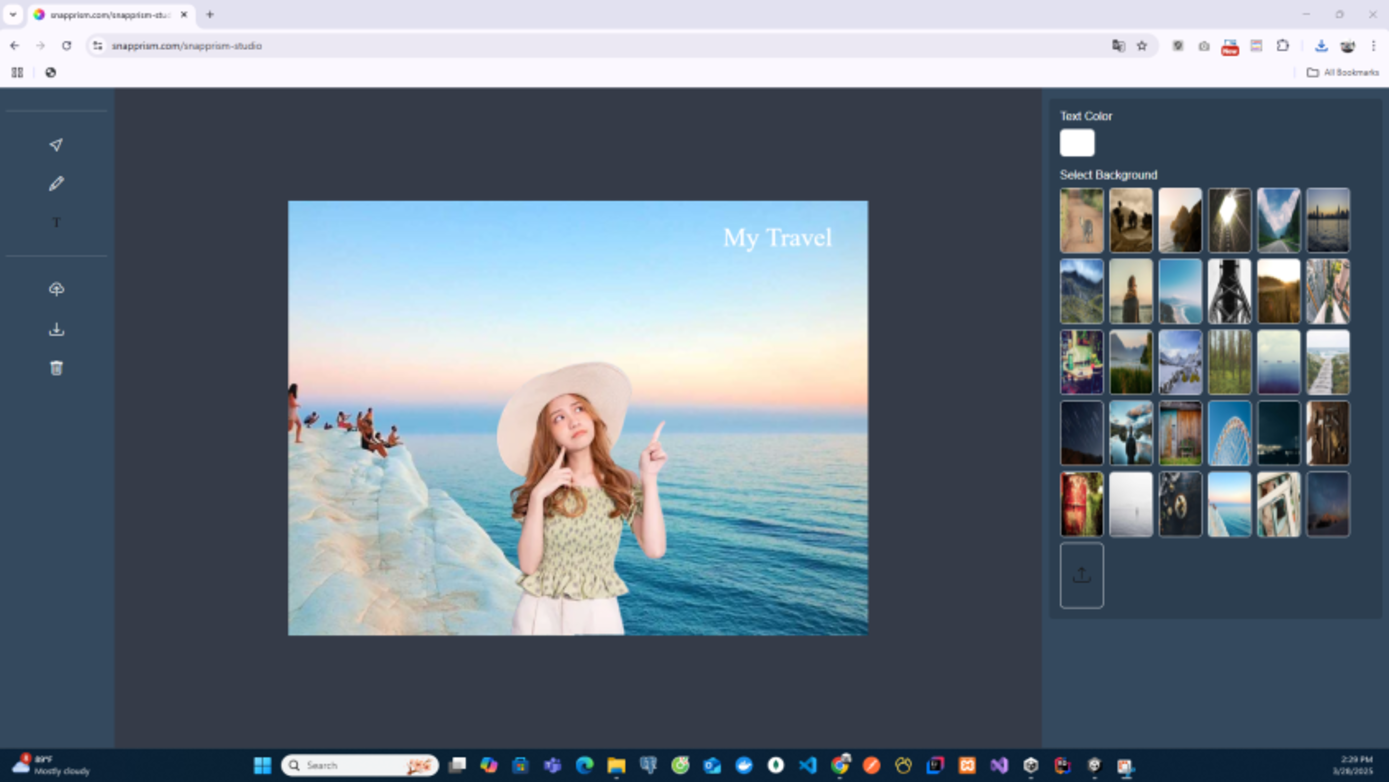Image resolution: width=1389 pixels, height=782 pixels.
Task: Select the red rusty barrel background
Action: click(x=1081, y=504)
